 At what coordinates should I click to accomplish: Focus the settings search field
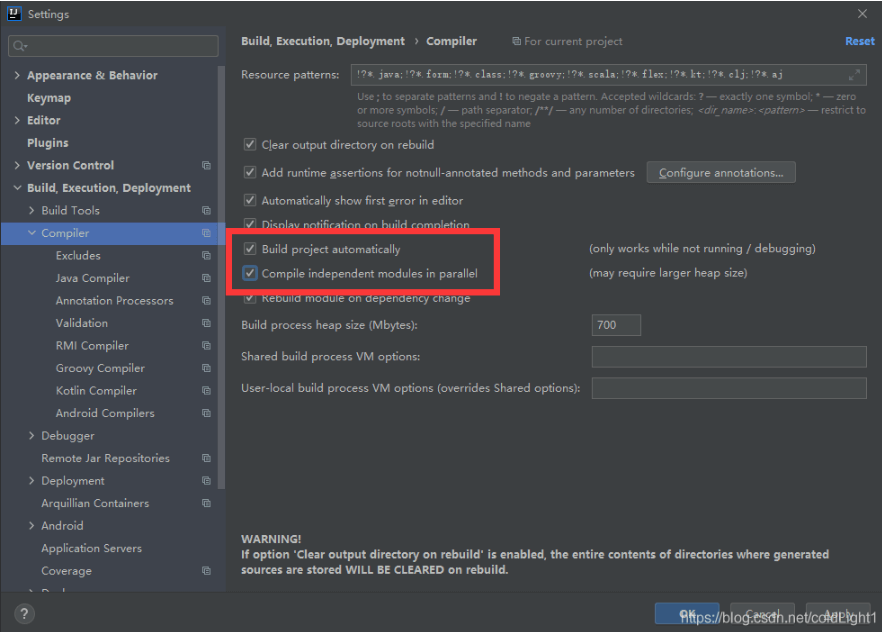pyautogui.click(x=113, y=46)
